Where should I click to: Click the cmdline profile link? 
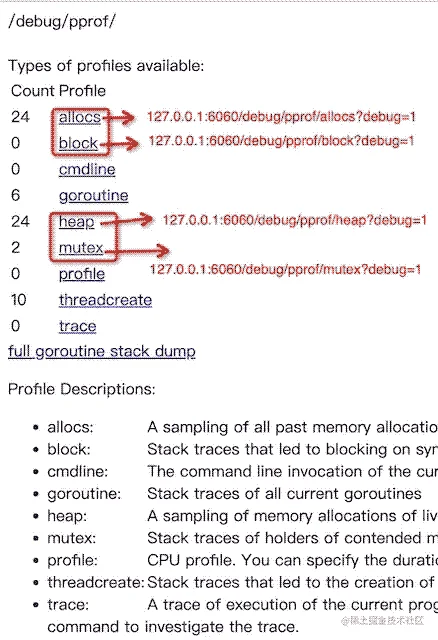tap(87, 169)
